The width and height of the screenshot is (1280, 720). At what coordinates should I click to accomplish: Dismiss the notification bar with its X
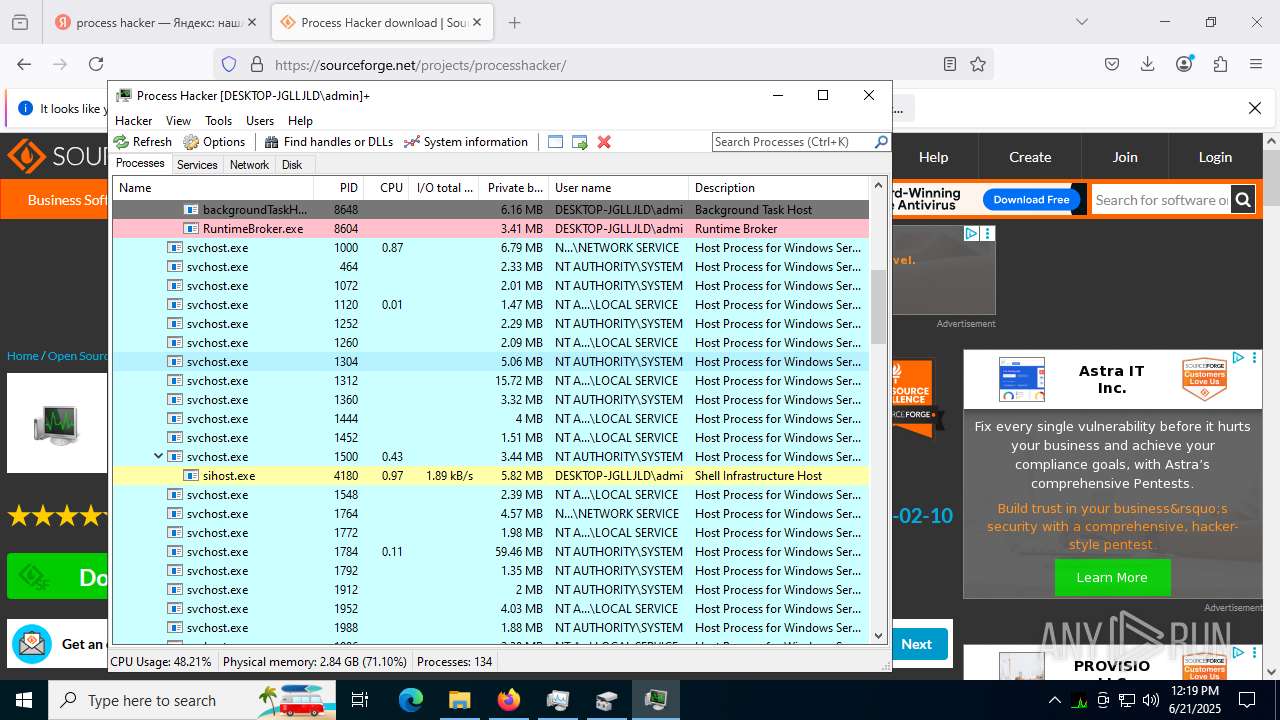click(x=1255, y=108)
